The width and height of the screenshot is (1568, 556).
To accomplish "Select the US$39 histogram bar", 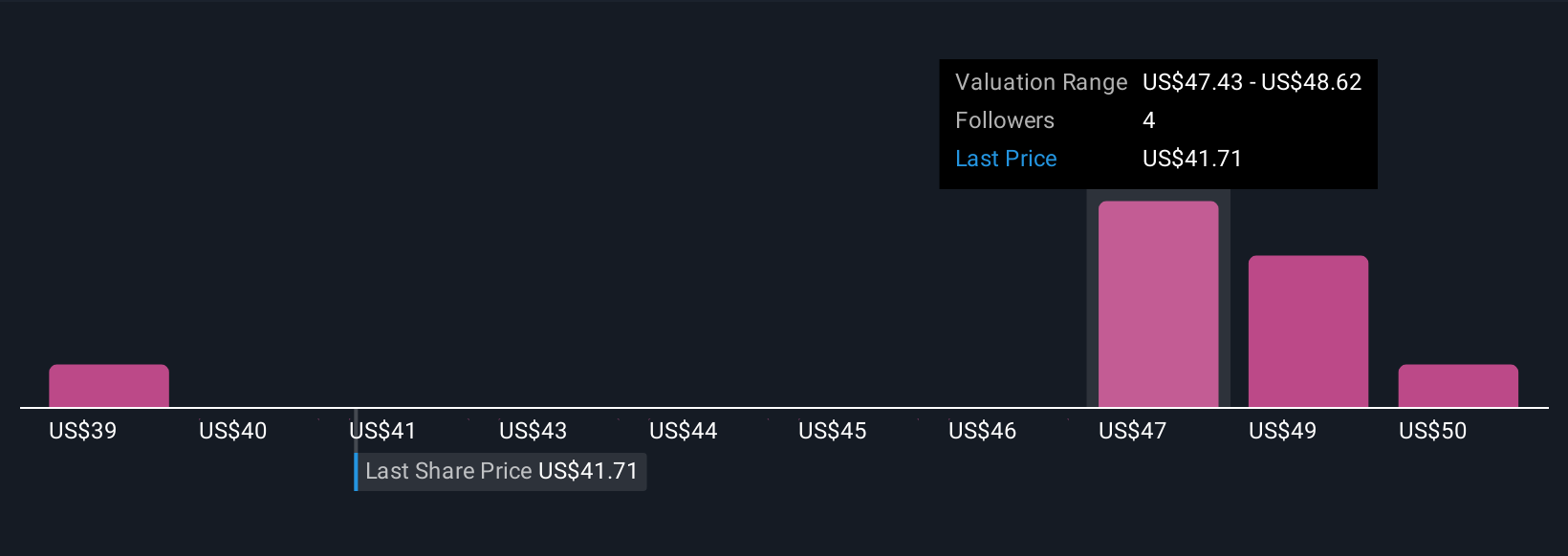I will (x=109, y=386).
